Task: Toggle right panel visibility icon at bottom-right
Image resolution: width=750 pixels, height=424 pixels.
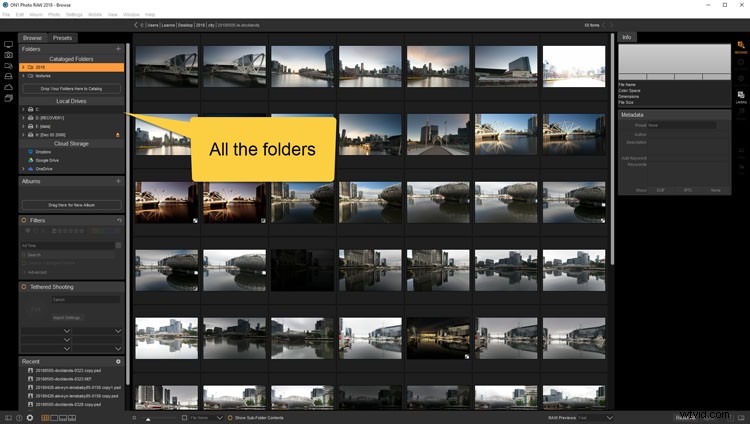Action: coord(741,418)
